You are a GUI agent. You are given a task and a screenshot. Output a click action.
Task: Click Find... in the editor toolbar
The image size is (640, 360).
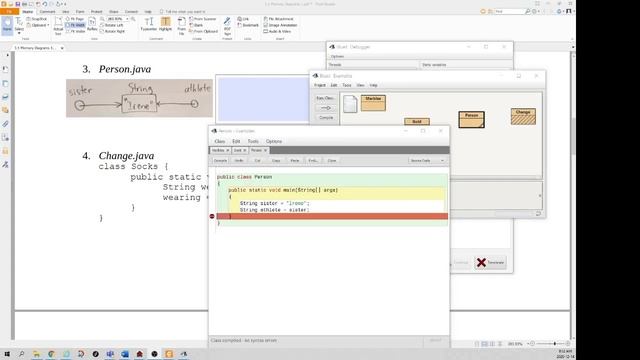313,160
